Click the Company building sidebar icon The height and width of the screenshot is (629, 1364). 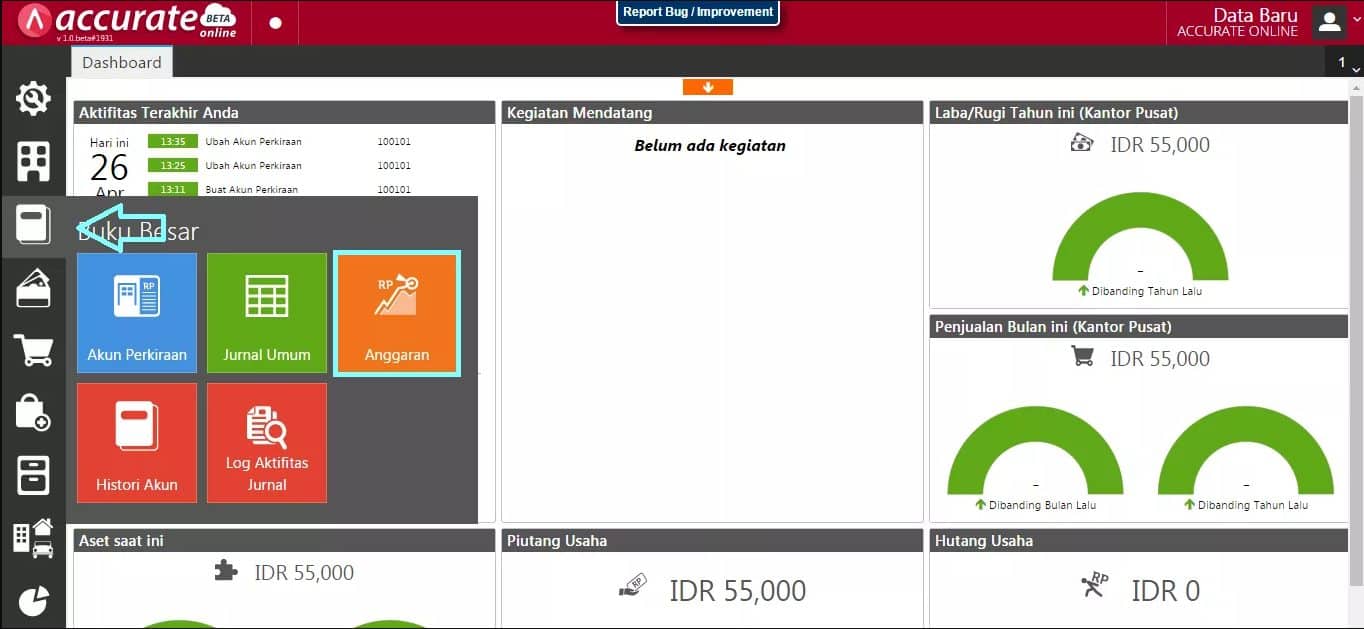33,161
